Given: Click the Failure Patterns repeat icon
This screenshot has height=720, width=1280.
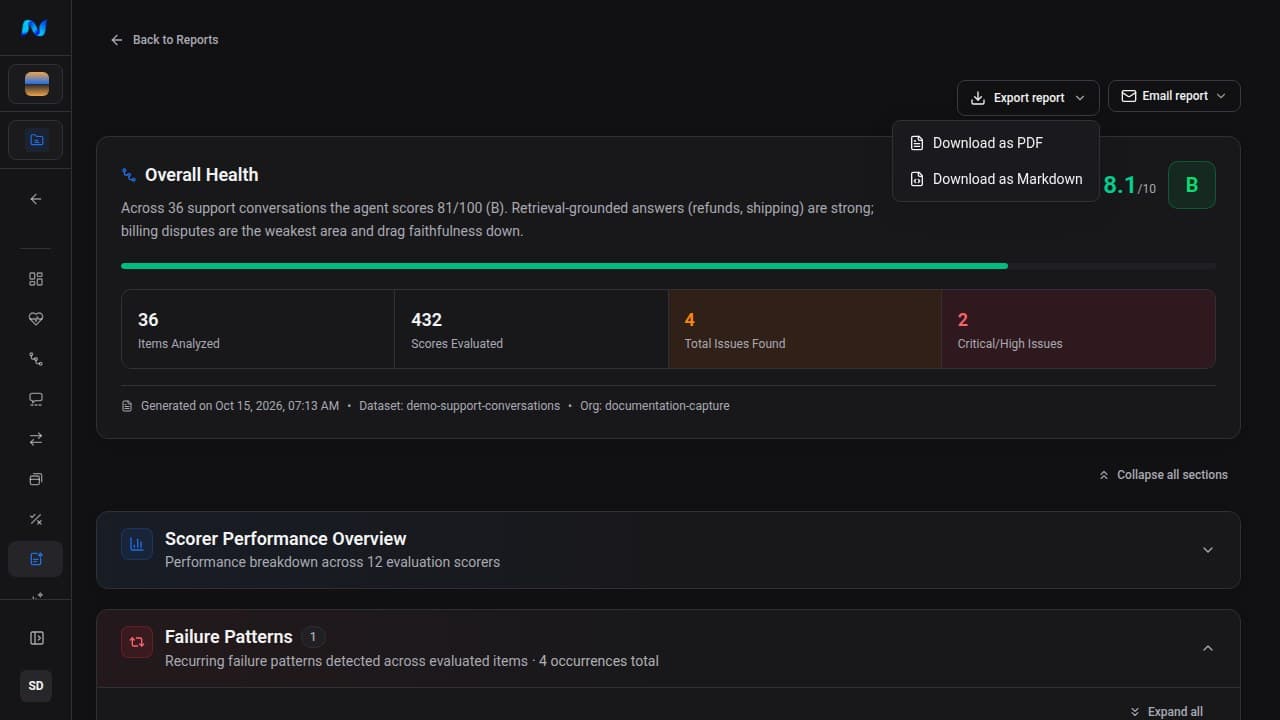Looking at the screenshot, I should [x=137, y=642].
